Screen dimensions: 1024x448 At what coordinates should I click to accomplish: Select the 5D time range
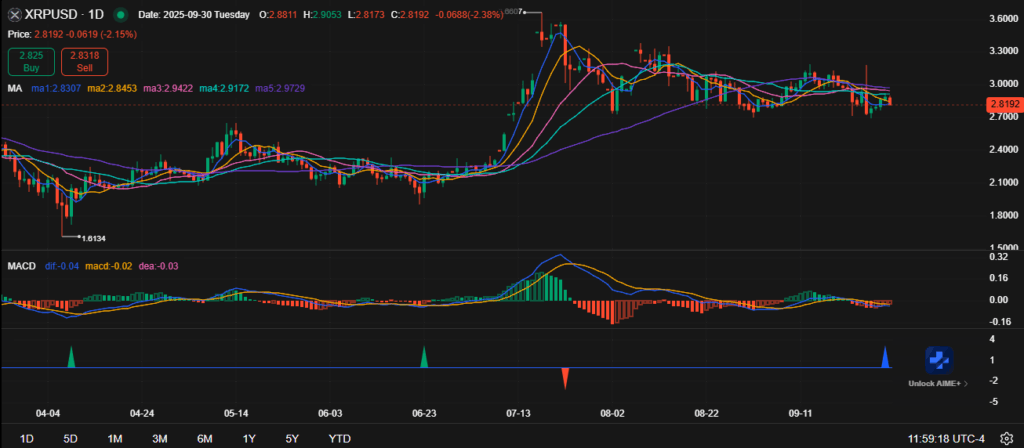pos(70,438)
